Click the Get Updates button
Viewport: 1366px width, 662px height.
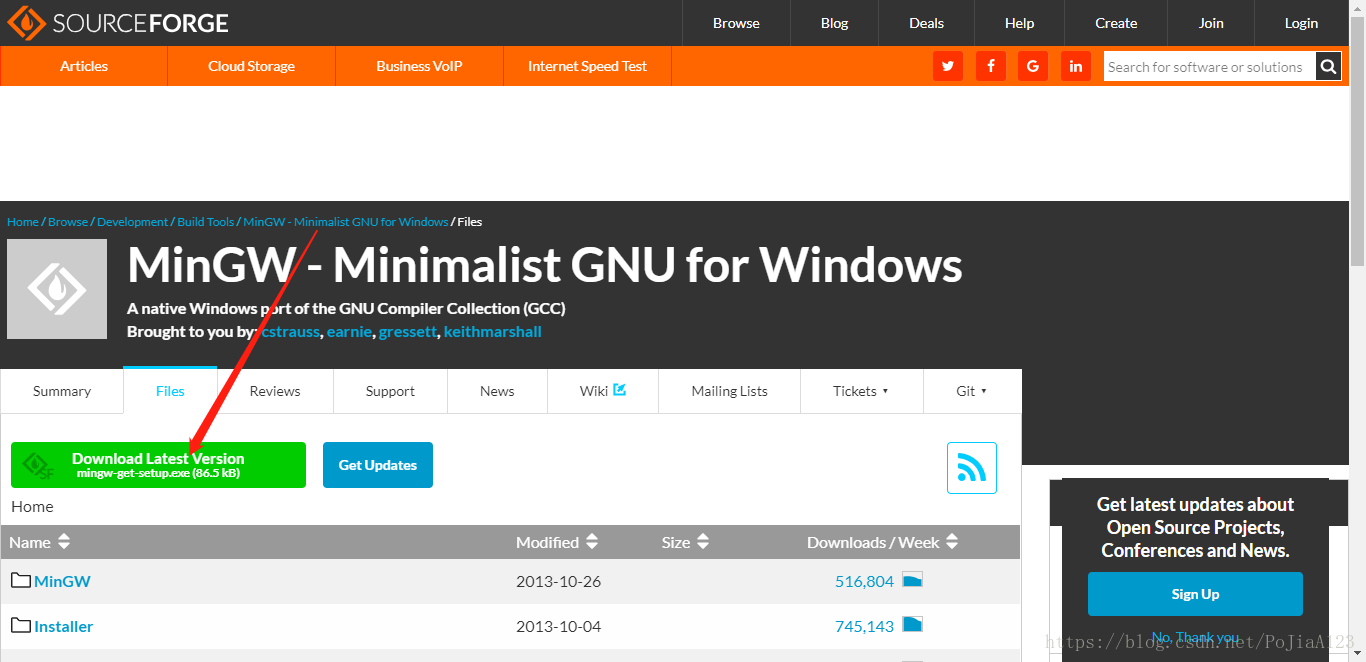coord(378,465)
